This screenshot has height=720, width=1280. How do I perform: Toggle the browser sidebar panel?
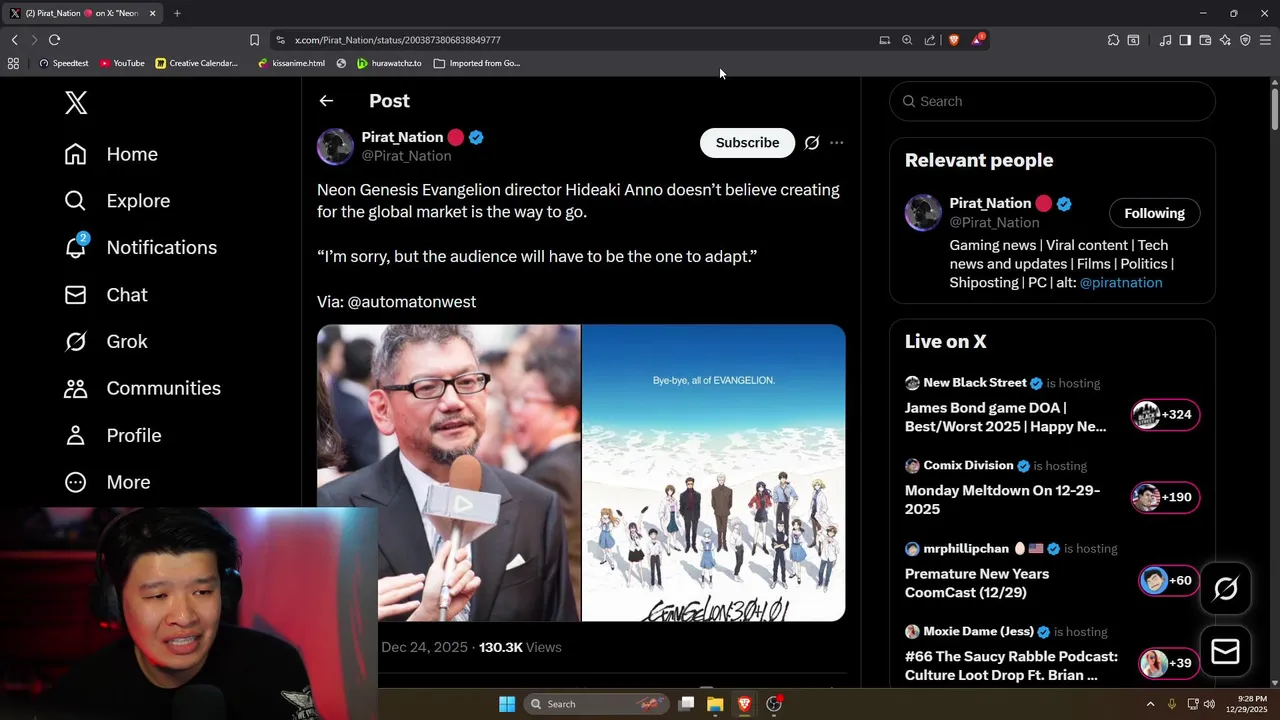(x=1185, y=40)
